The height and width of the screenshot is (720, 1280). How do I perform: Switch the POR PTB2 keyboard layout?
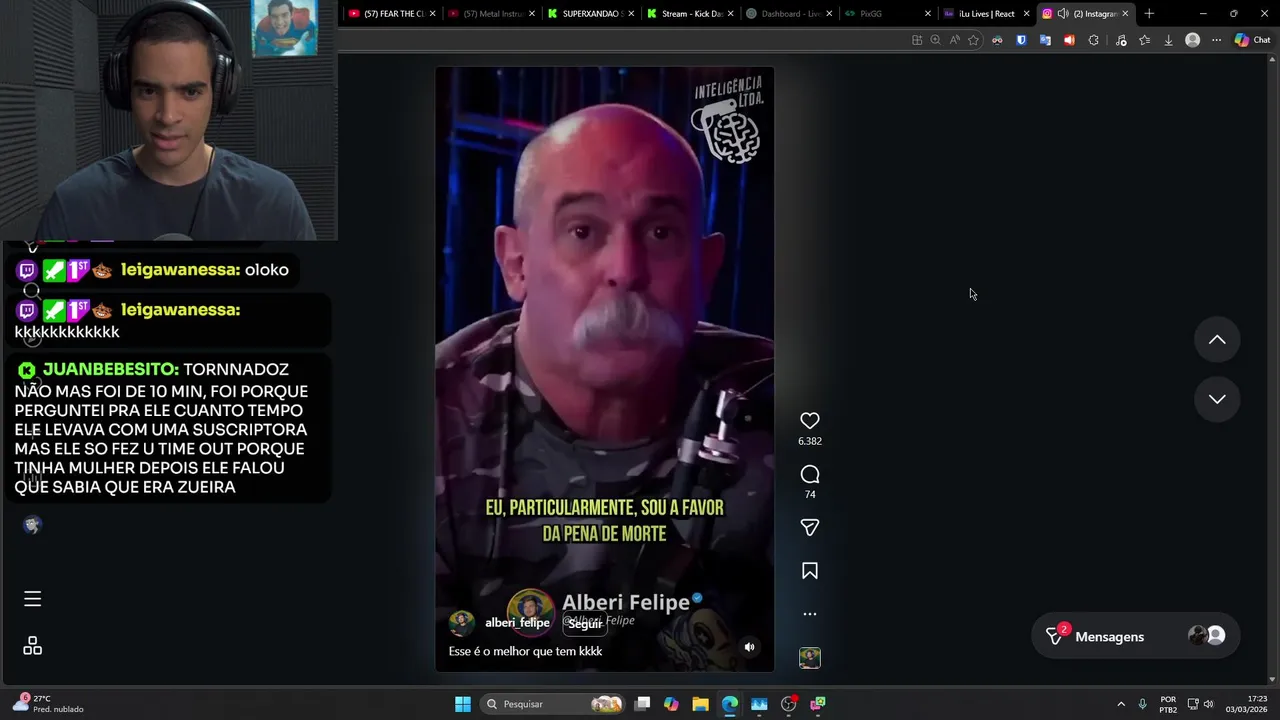point(1168,704)
